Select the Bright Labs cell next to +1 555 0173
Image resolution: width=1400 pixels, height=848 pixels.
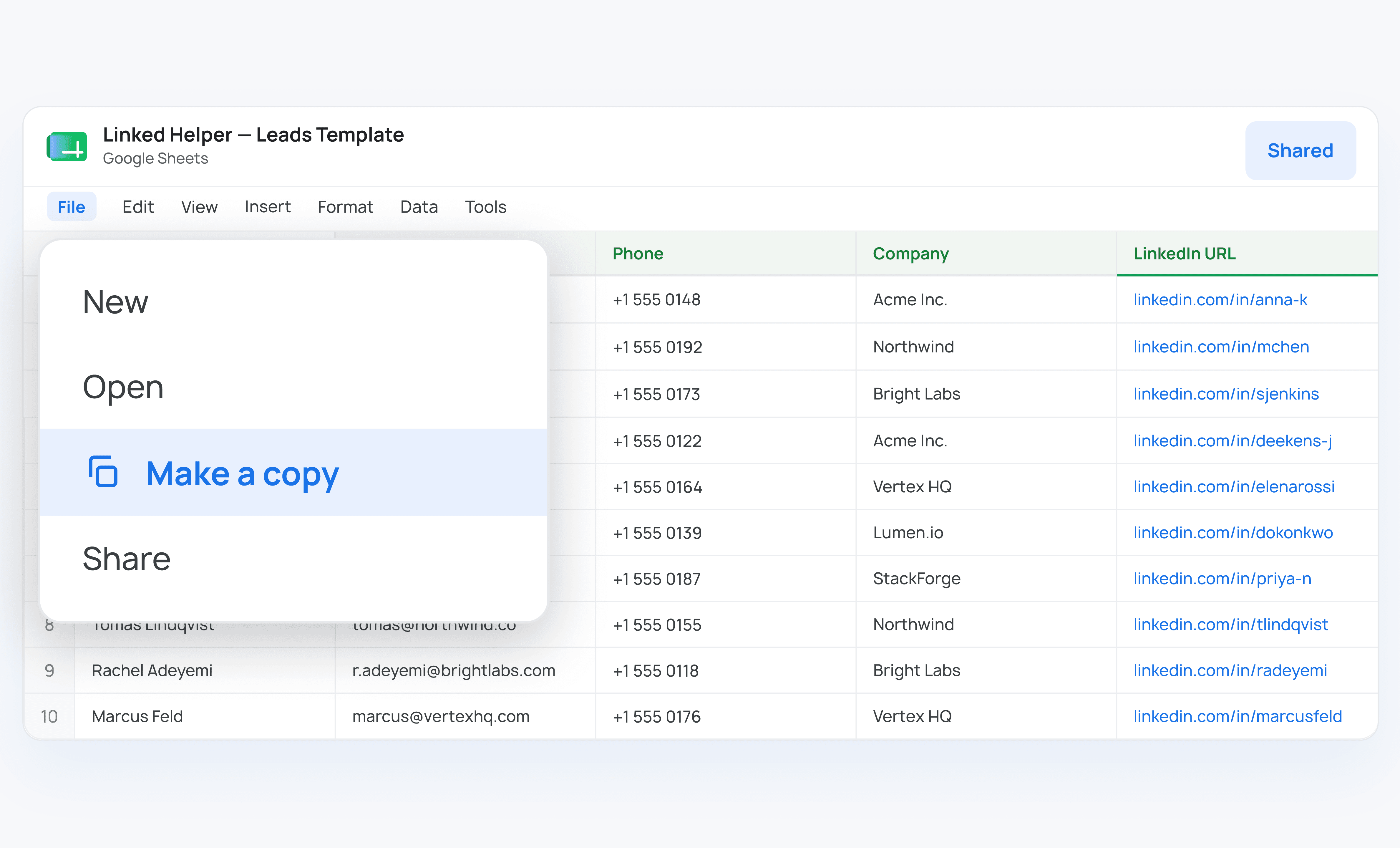pos(986,394)
